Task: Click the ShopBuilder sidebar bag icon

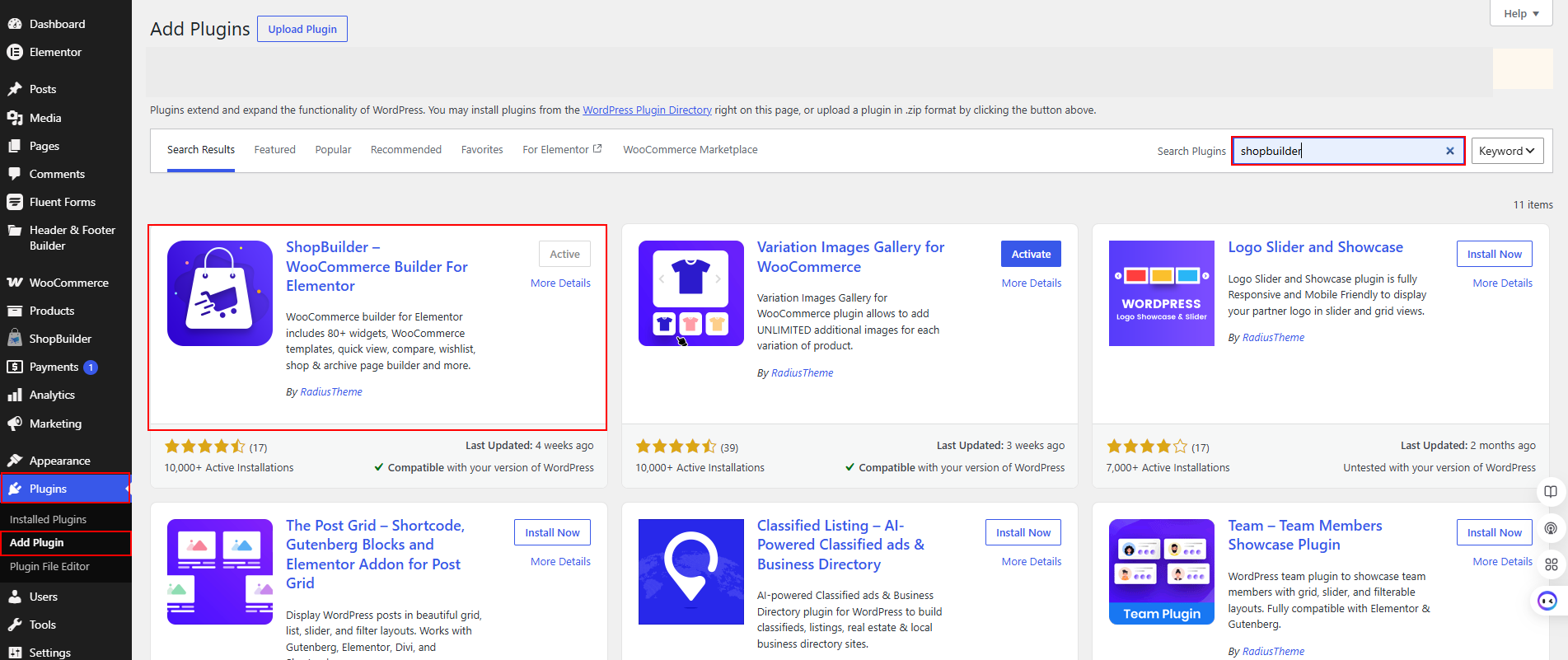Action: pyautogui.click(x=15, y=339)
